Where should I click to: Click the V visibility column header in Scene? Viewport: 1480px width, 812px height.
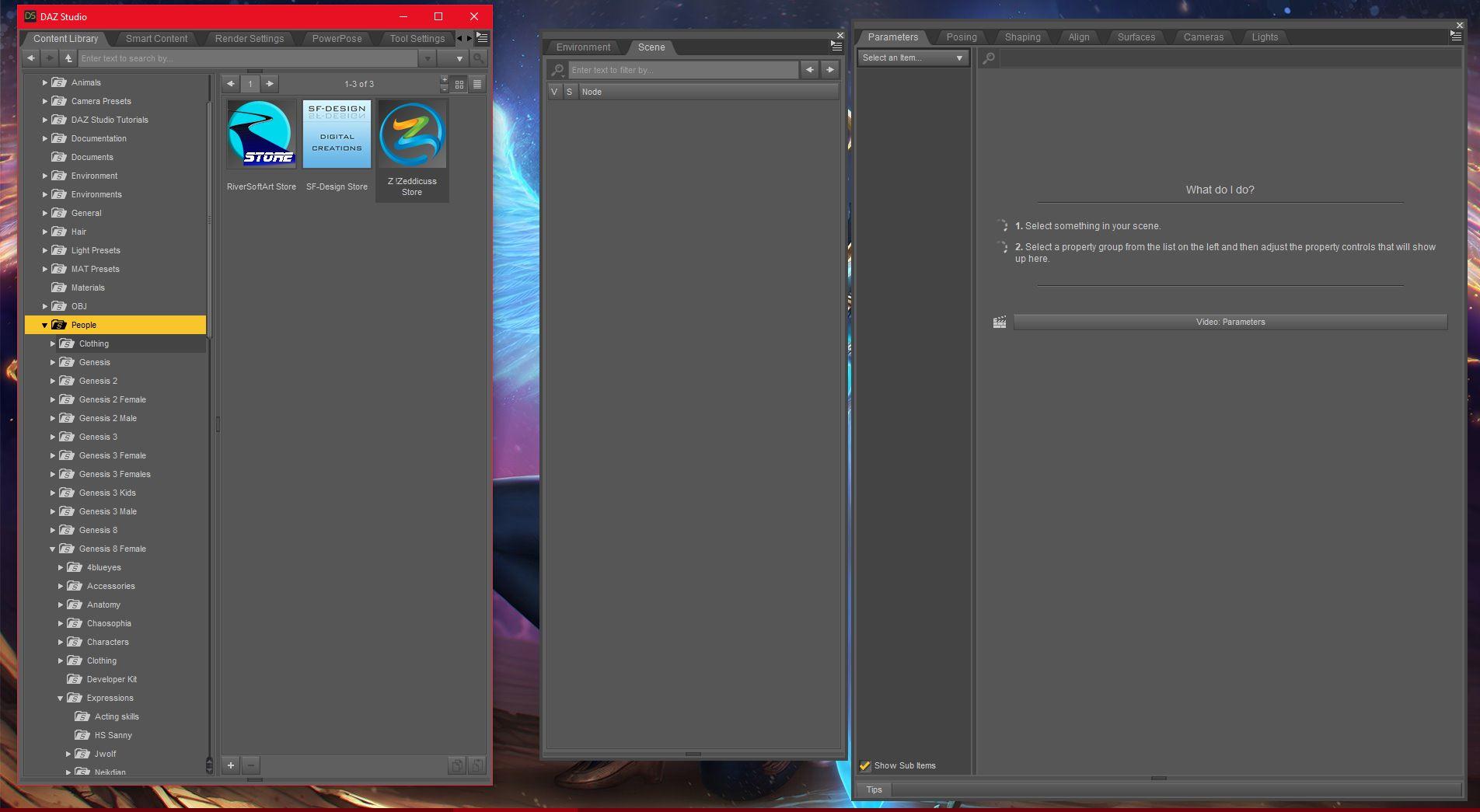point(554,92)
